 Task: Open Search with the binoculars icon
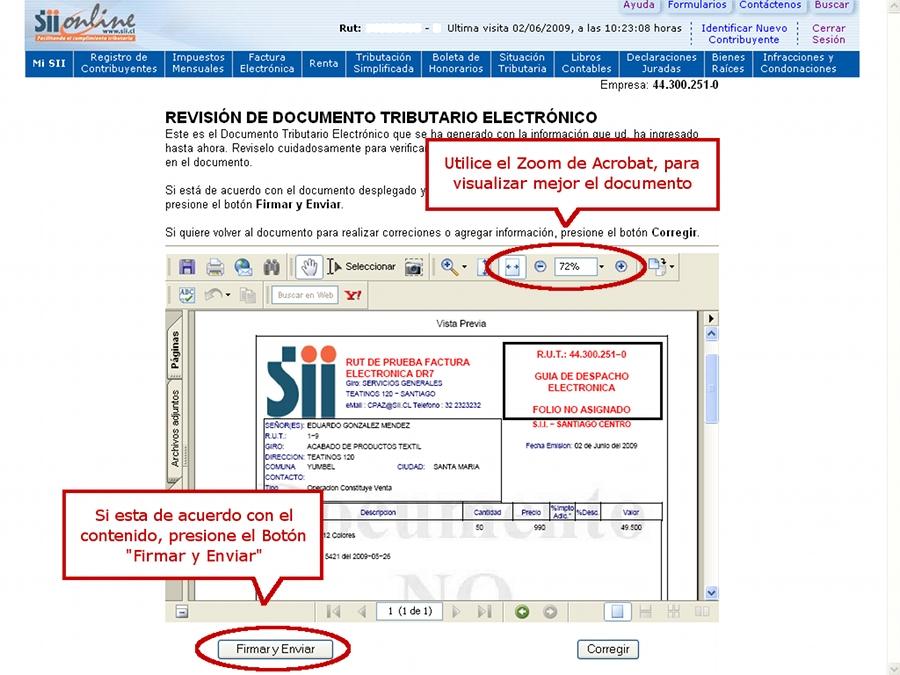click(x=271, y=267)
